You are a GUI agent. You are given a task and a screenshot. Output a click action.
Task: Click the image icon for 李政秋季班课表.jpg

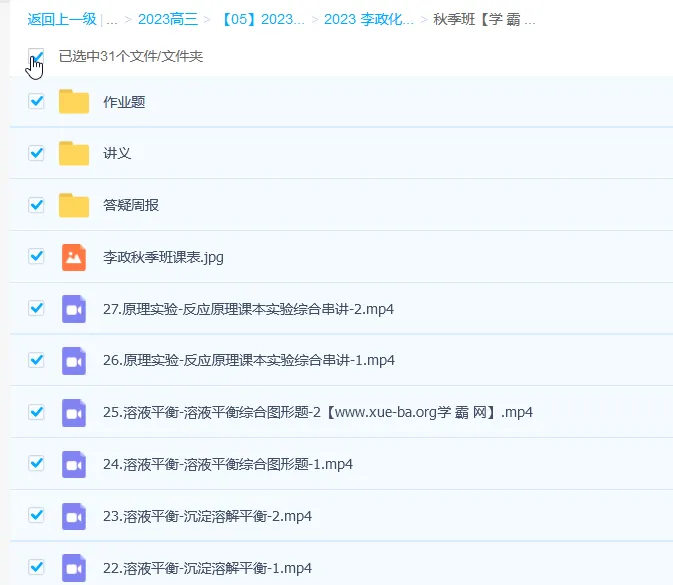(74, 257)
